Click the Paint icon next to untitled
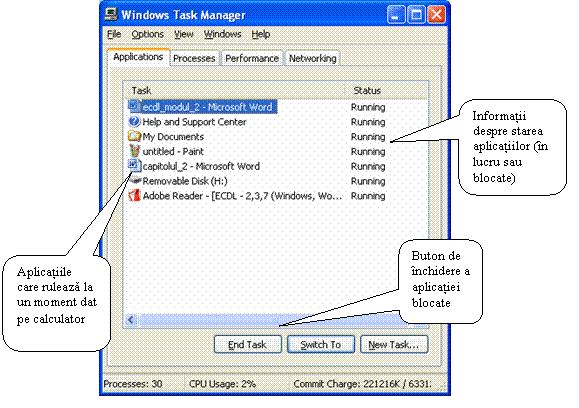The width and height of the screenshot is (579, 408). (x=134, y=151)
